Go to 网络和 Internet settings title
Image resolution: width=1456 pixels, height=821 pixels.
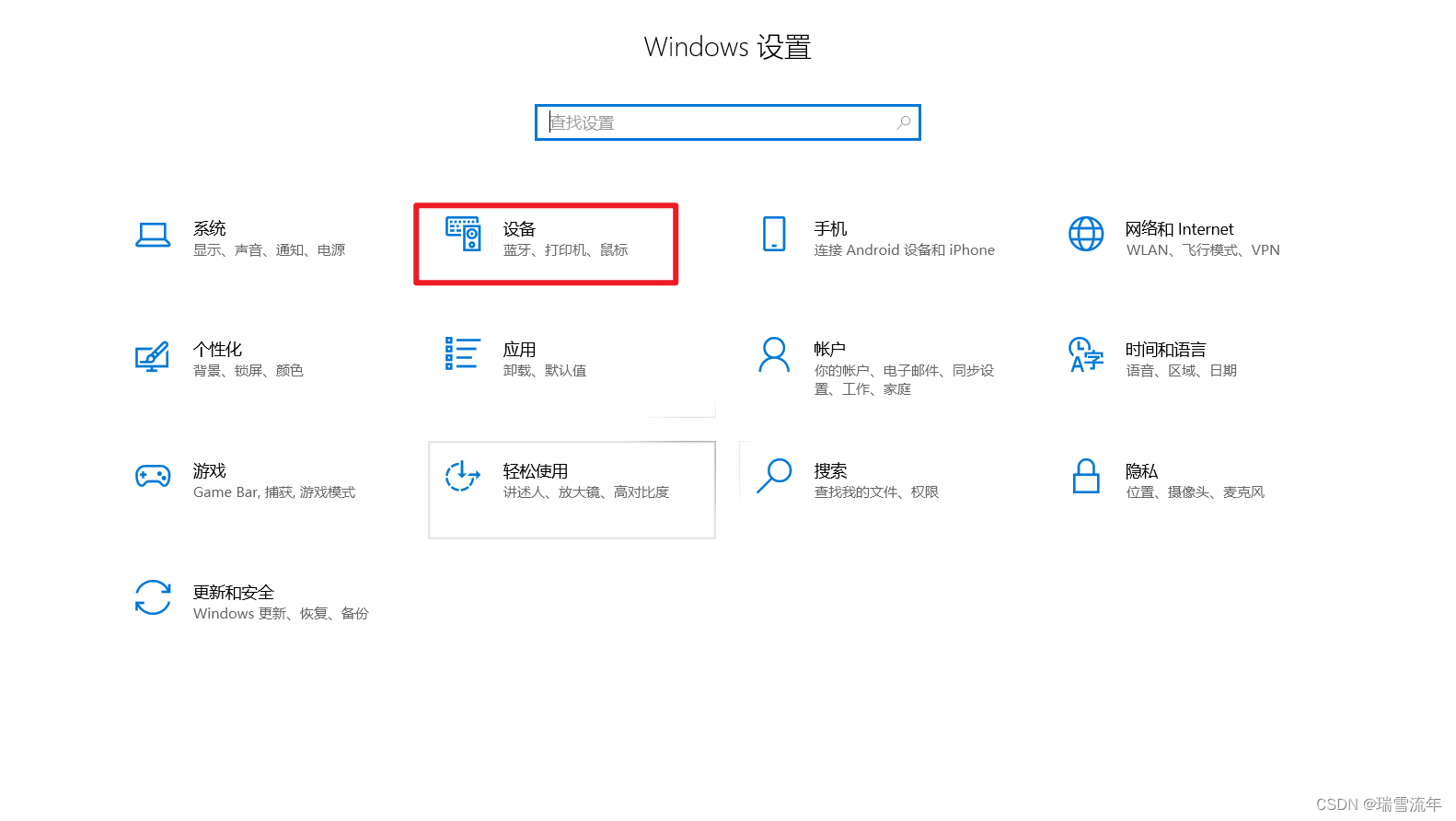pyautogui.click(x=1179, y=229)
